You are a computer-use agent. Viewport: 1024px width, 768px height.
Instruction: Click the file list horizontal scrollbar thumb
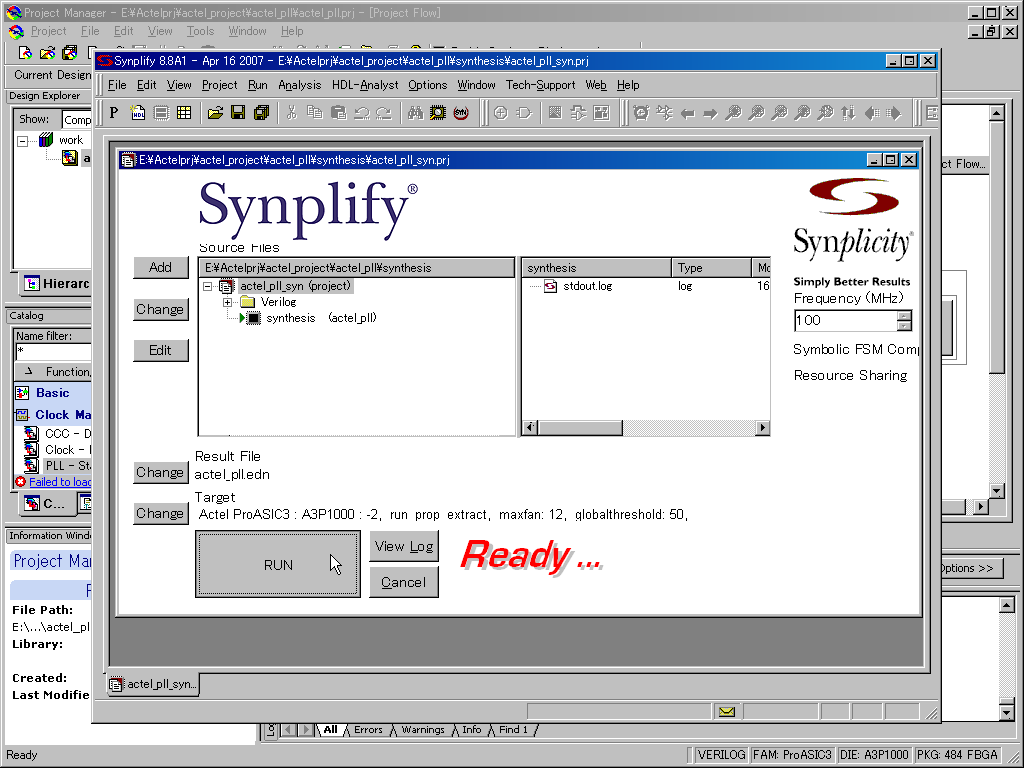581,428
